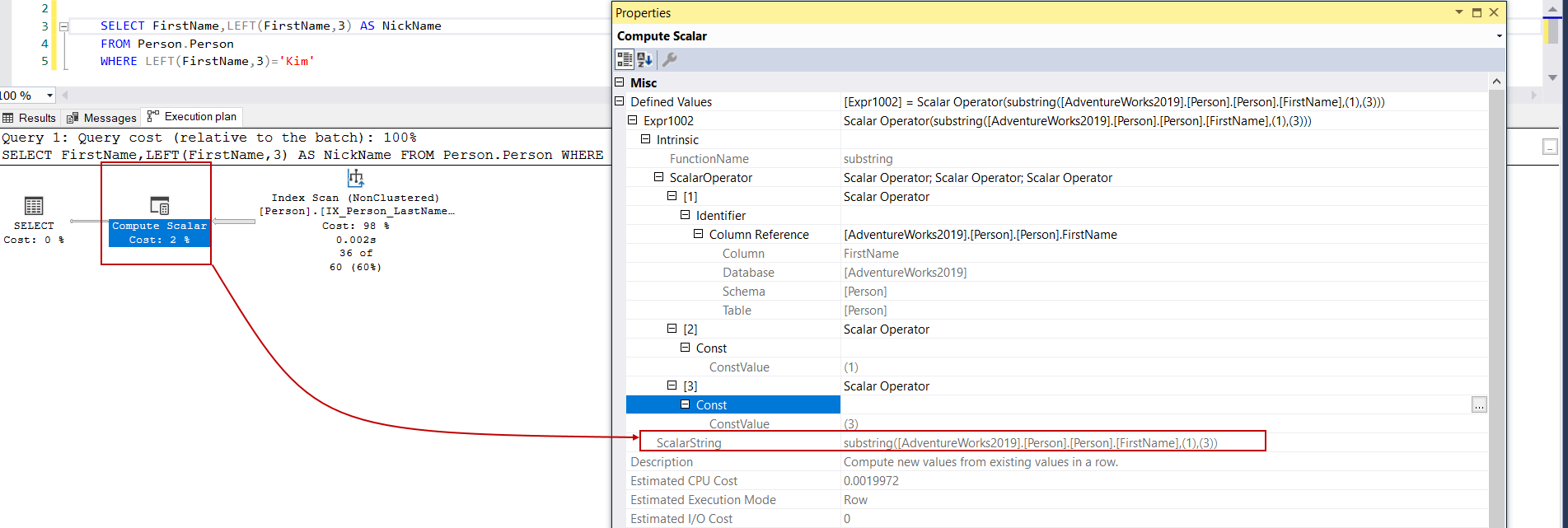The height and width of the screenshot is (528, 1568).
Task: Collapse the Defined Values node
Action: click(x=620, y=101)
